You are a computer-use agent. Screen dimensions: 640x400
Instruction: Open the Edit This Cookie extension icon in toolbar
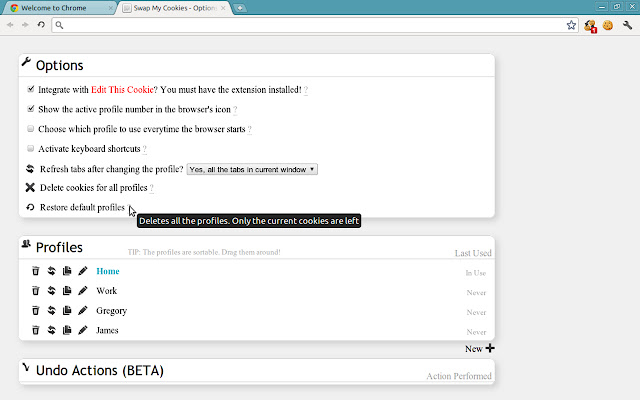click(608, 25)
